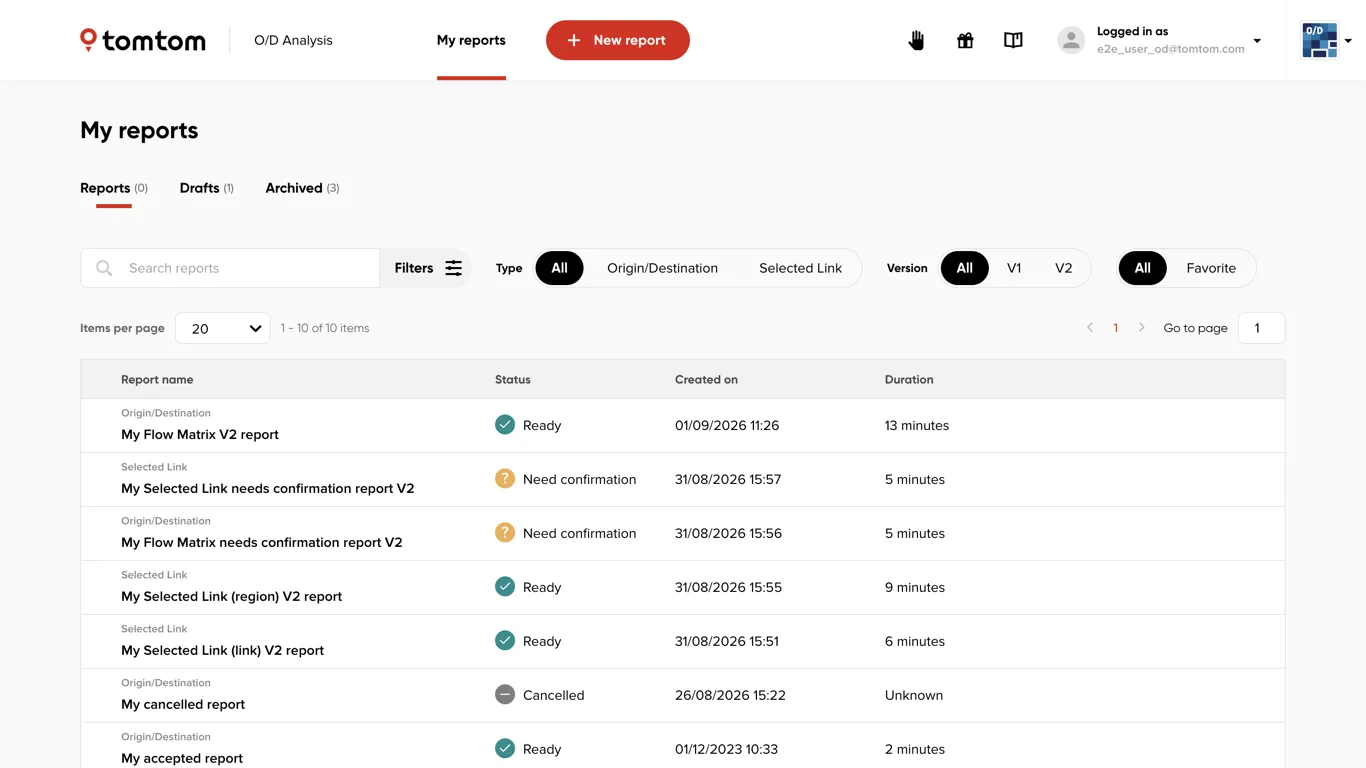Screen dimensions: 1366x768
Task: Go to previous page arrow
Action: [1090, 328]
